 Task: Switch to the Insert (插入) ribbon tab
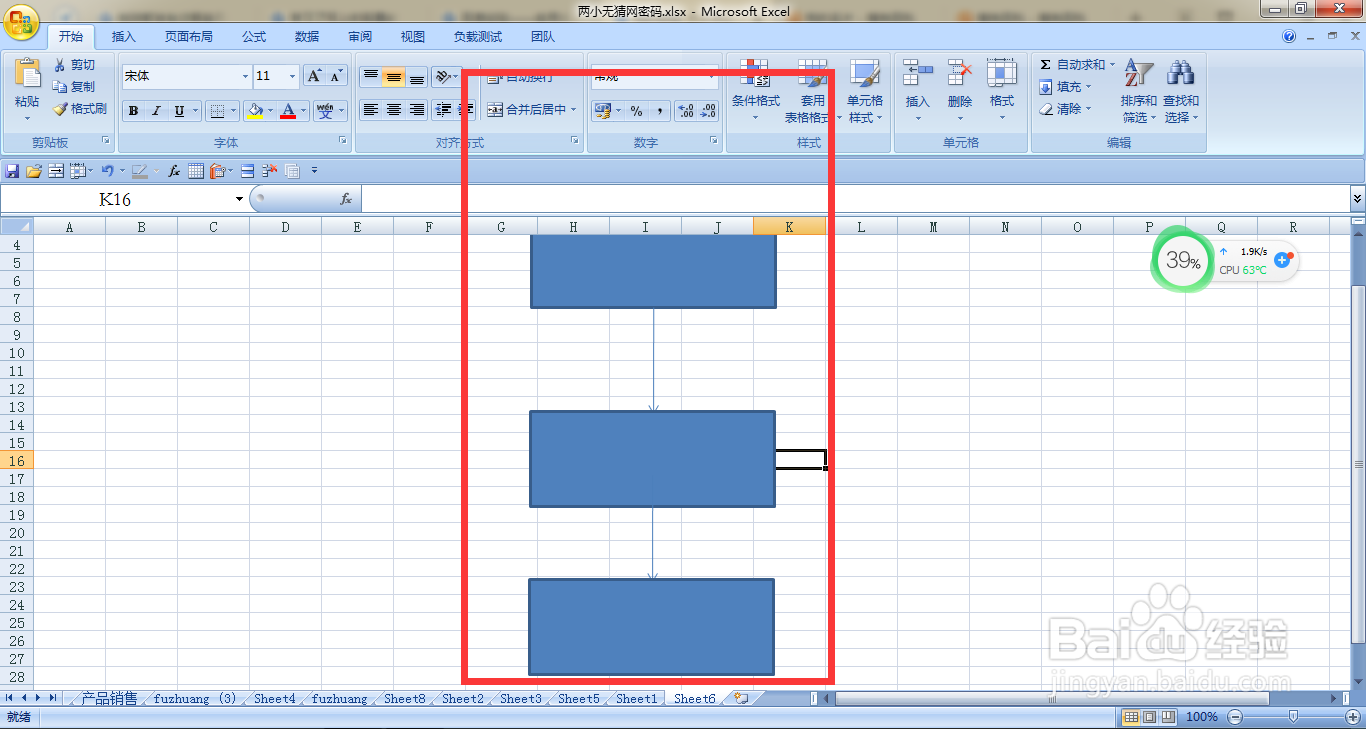tap(123, 37)
